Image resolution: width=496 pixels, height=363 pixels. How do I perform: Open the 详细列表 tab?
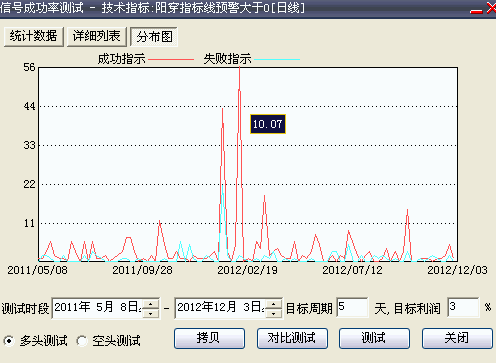point(97,36)
